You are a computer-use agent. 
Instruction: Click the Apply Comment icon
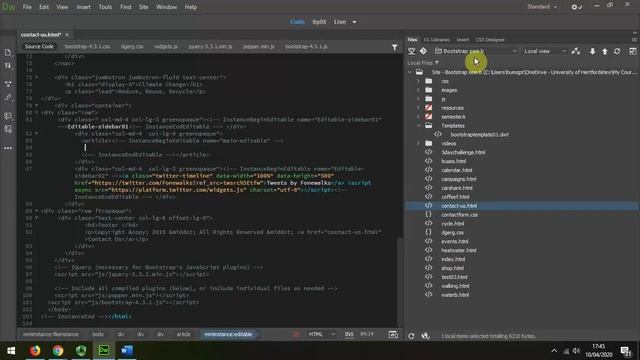click(8, 116)
